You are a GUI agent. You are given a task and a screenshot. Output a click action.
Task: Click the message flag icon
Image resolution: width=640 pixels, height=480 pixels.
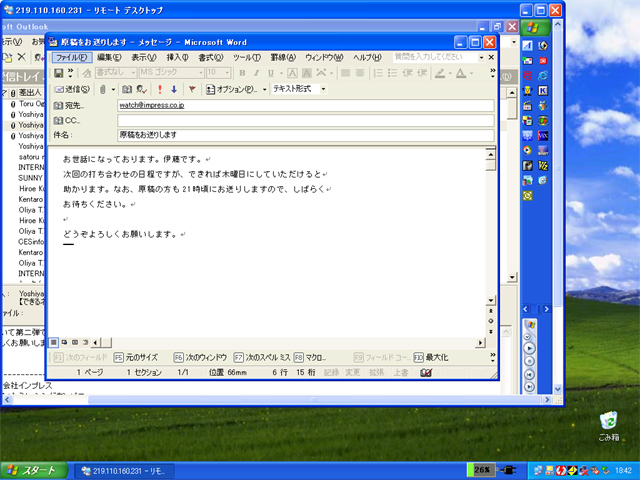pyautogui.click(x=191, y=88)
